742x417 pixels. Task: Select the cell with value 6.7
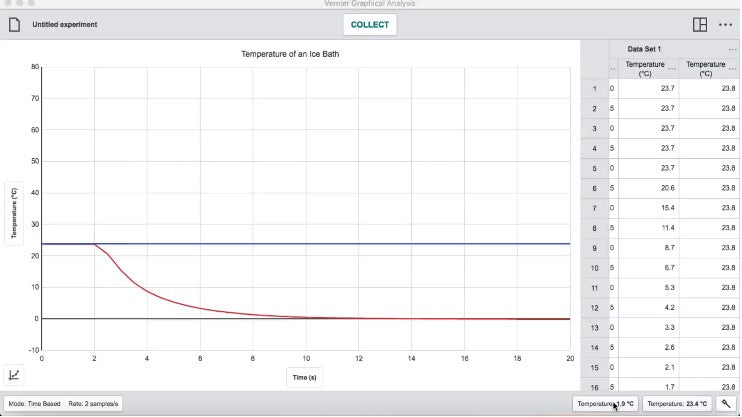coord(649,267)
